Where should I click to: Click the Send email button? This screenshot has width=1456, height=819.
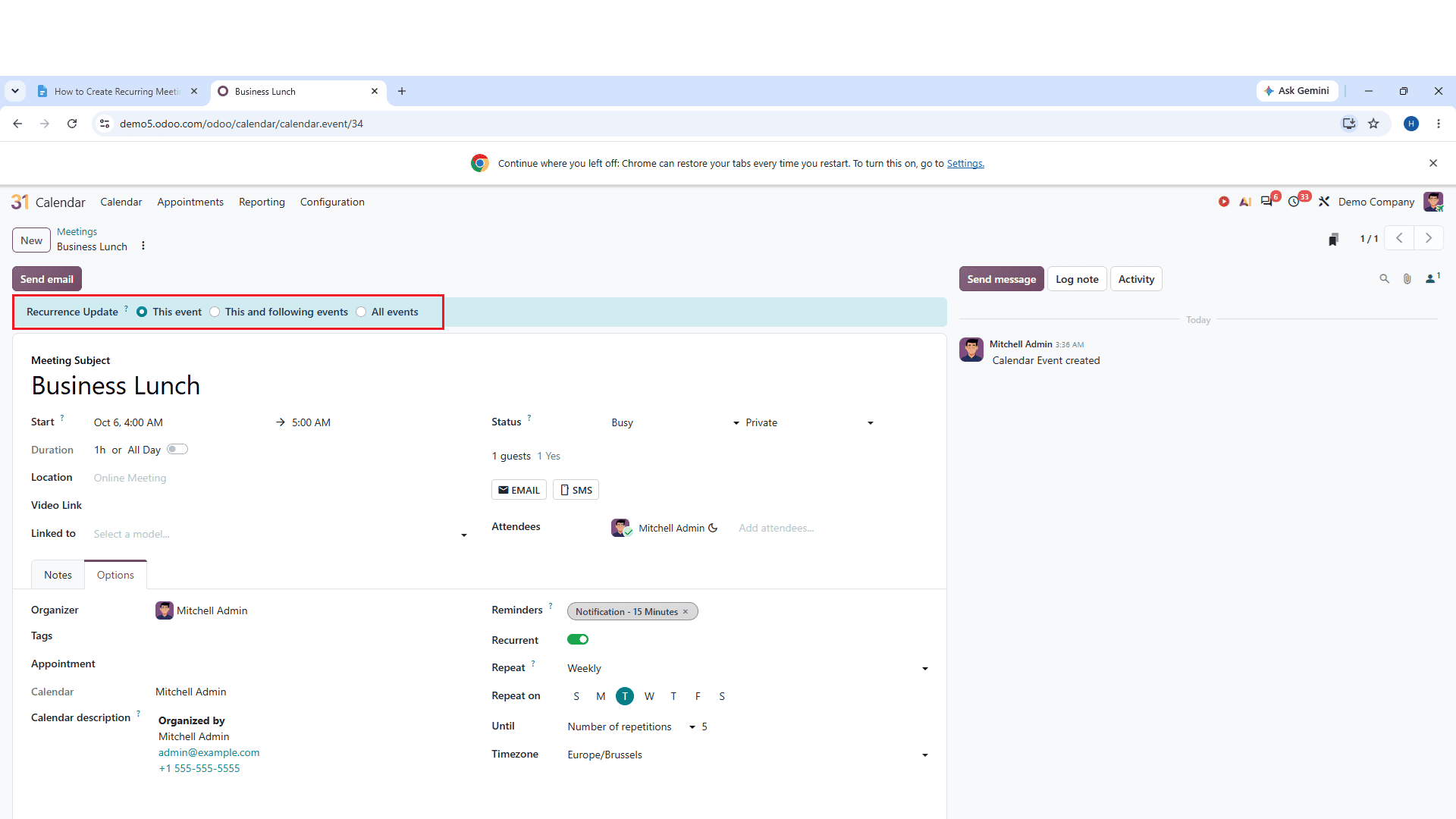(47, 279)
